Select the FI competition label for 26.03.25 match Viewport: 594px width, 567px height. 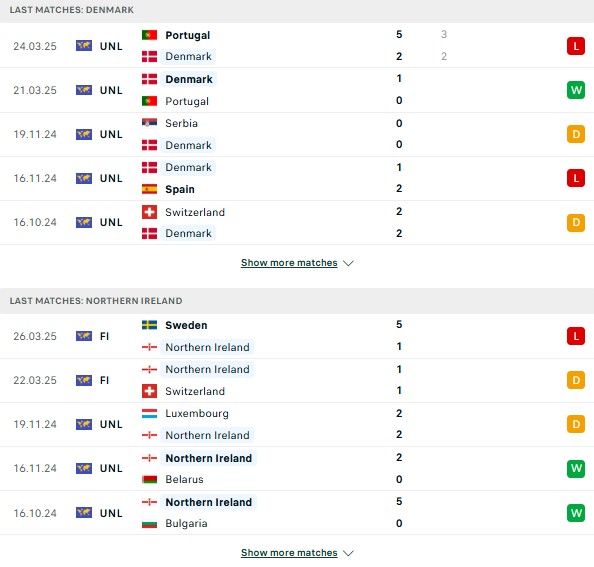tap(104, 336)
